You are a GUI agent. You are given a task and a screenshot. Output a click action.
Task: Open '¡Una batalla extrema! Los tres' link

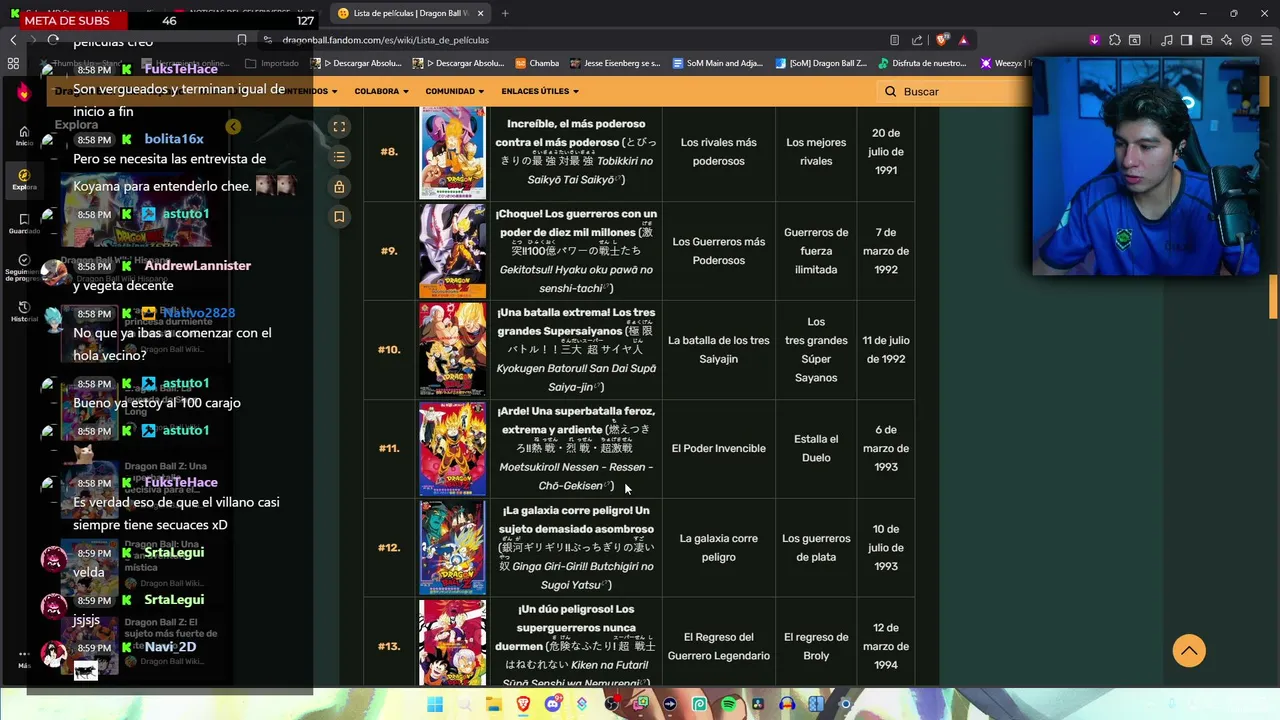click(x=576, y=322)
